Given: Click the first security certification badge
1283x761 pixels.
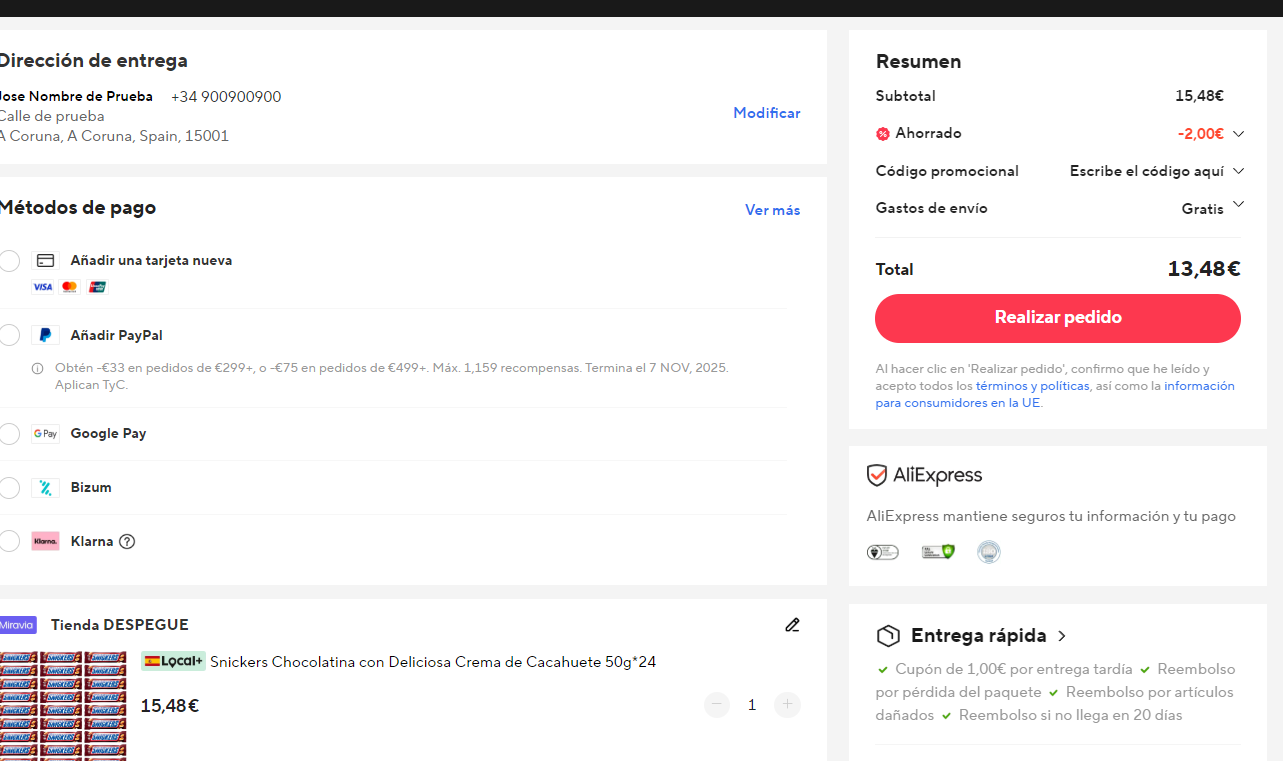Looking at the screenshot, I should [x=882, y=552].
